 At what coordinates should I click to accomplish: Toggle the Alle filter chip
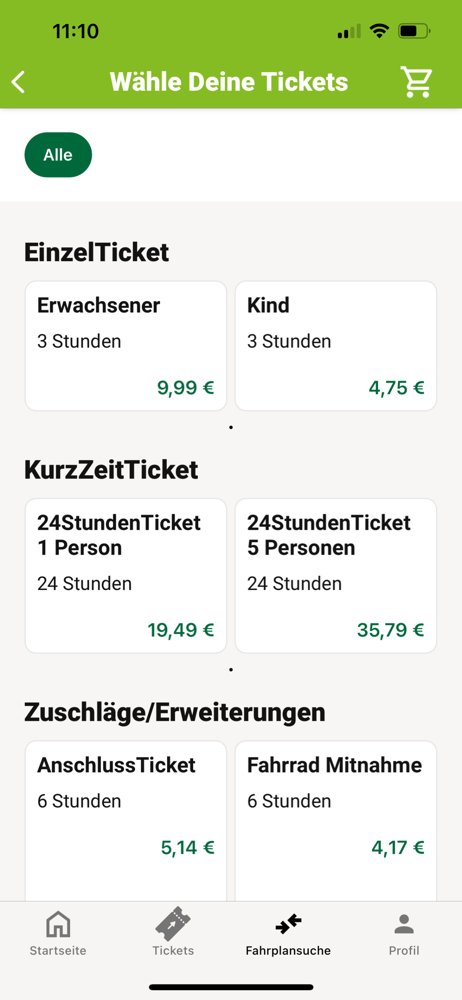tap(58, 155)
